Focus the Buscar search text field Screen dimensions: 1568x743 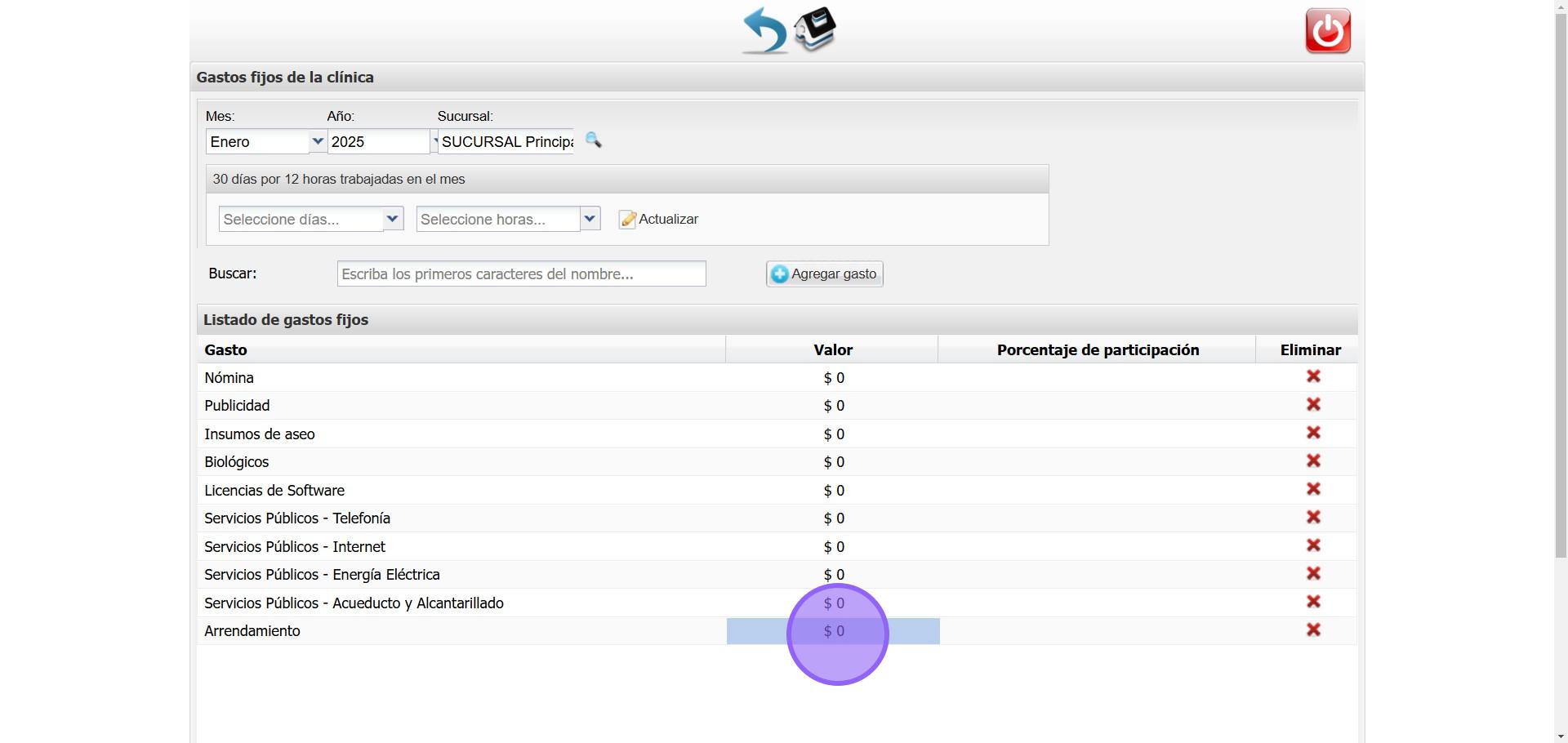(521, 274)
